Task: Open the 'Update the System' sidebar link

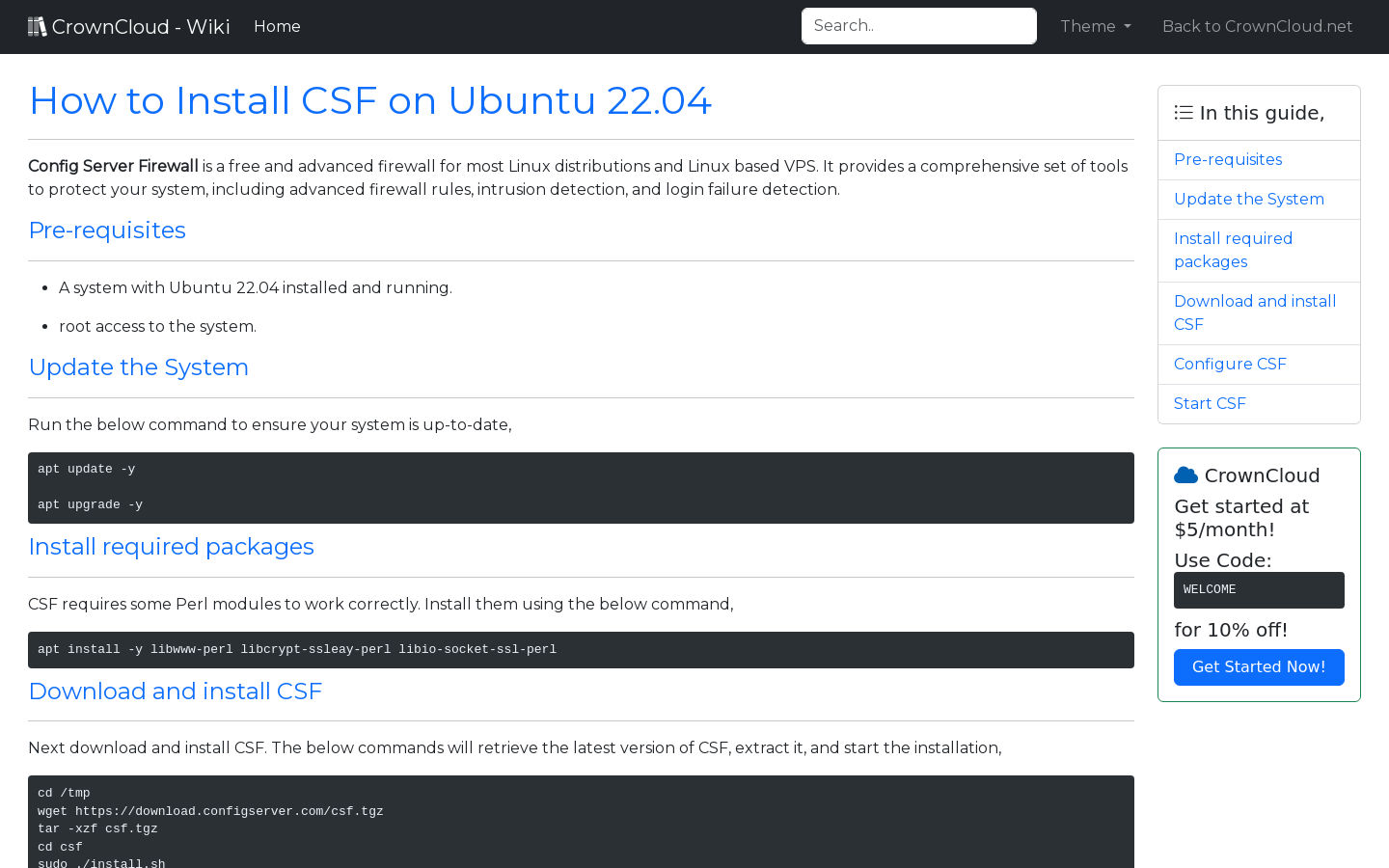Action: 1248,199
